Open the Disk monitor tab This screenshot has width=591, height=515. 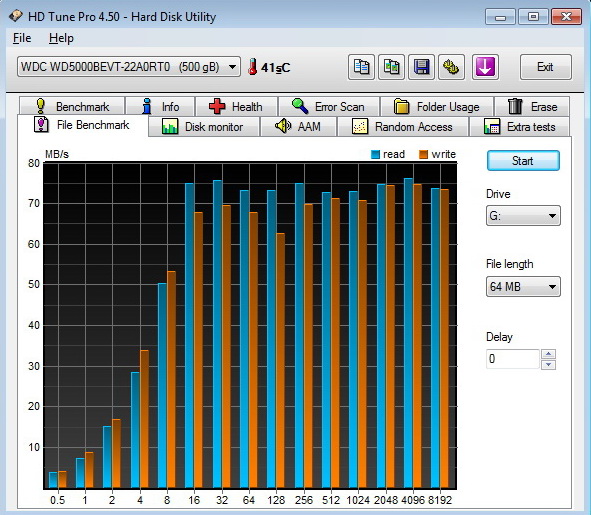[204, 126]
